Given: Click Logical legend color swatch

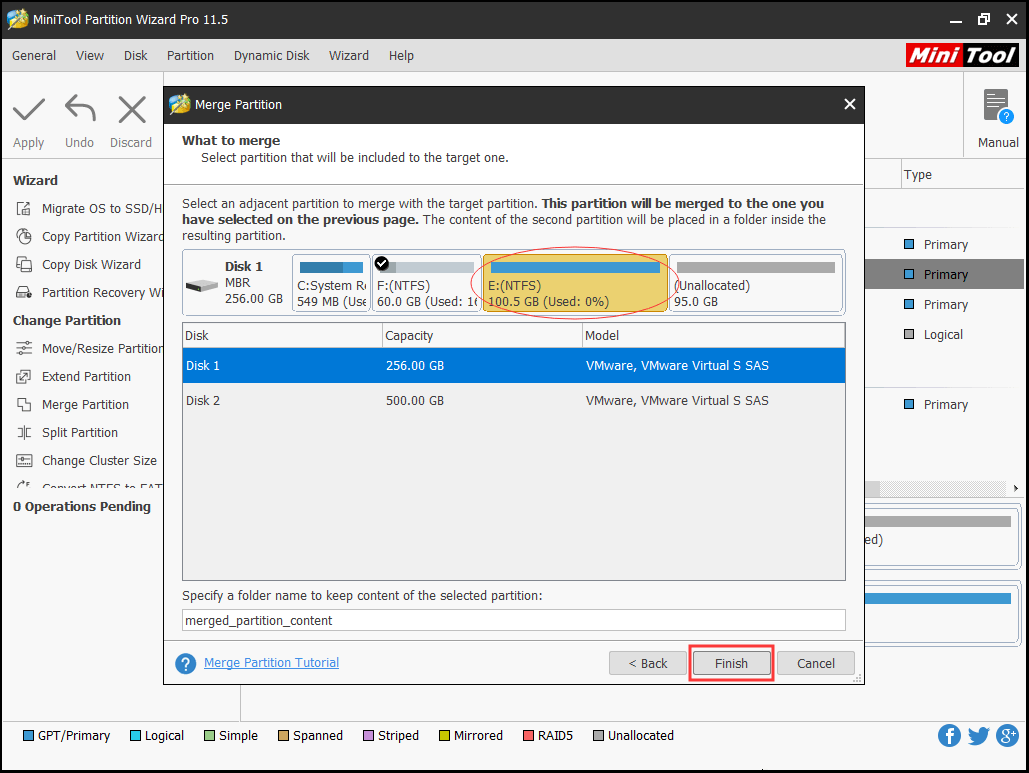Looking at the screenshot, I should pos(135,736).
